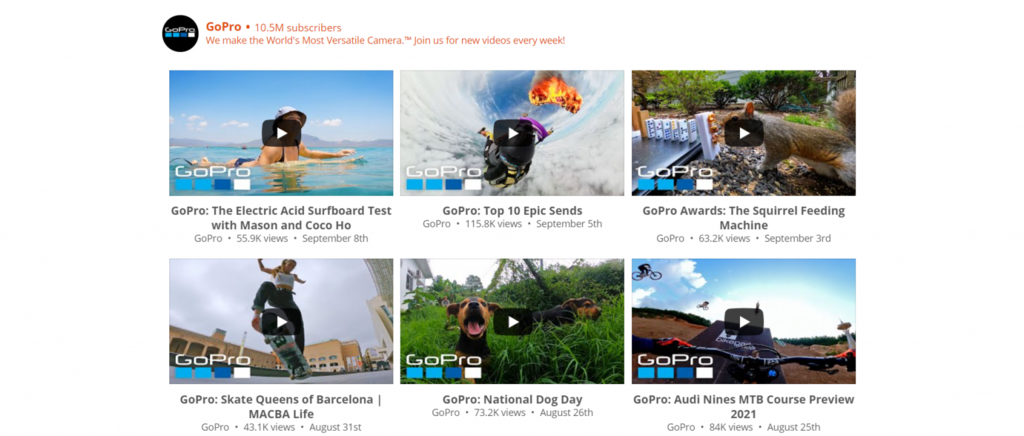Open the Skate Queens of Barcelona title

281,407
